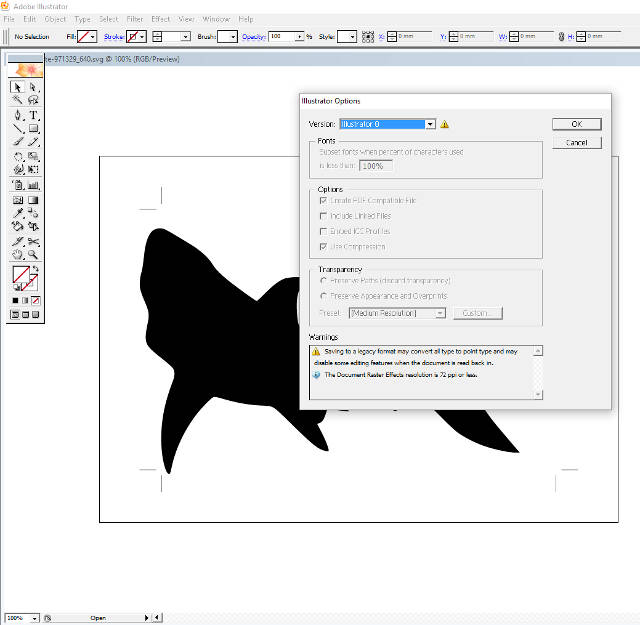Open the Version dropdown list

(430, 124)
